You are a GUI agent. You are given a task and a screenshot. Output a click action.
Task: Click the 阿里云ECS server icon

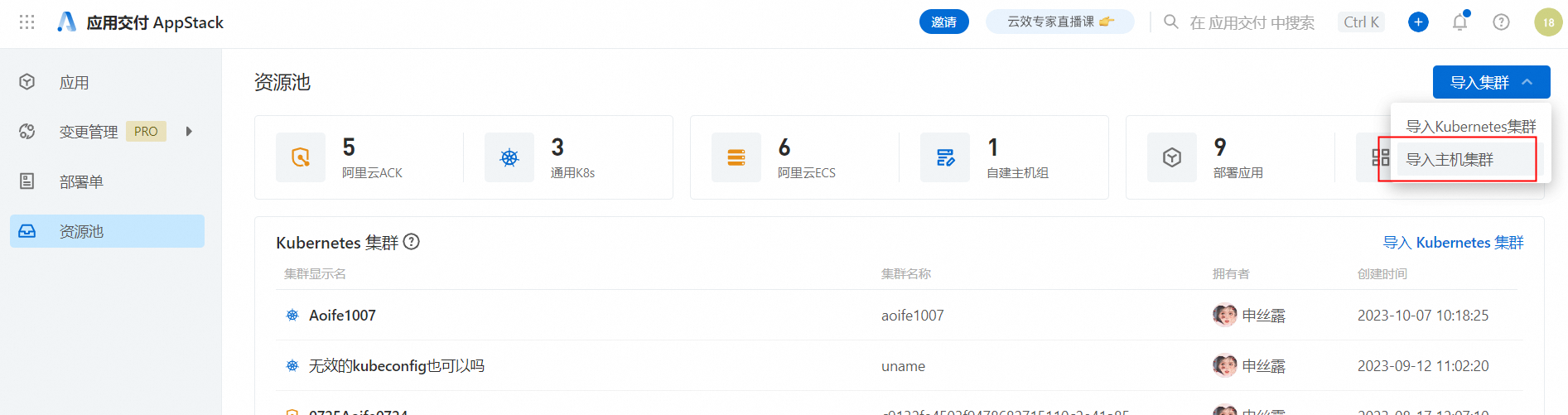pos(736,157)
